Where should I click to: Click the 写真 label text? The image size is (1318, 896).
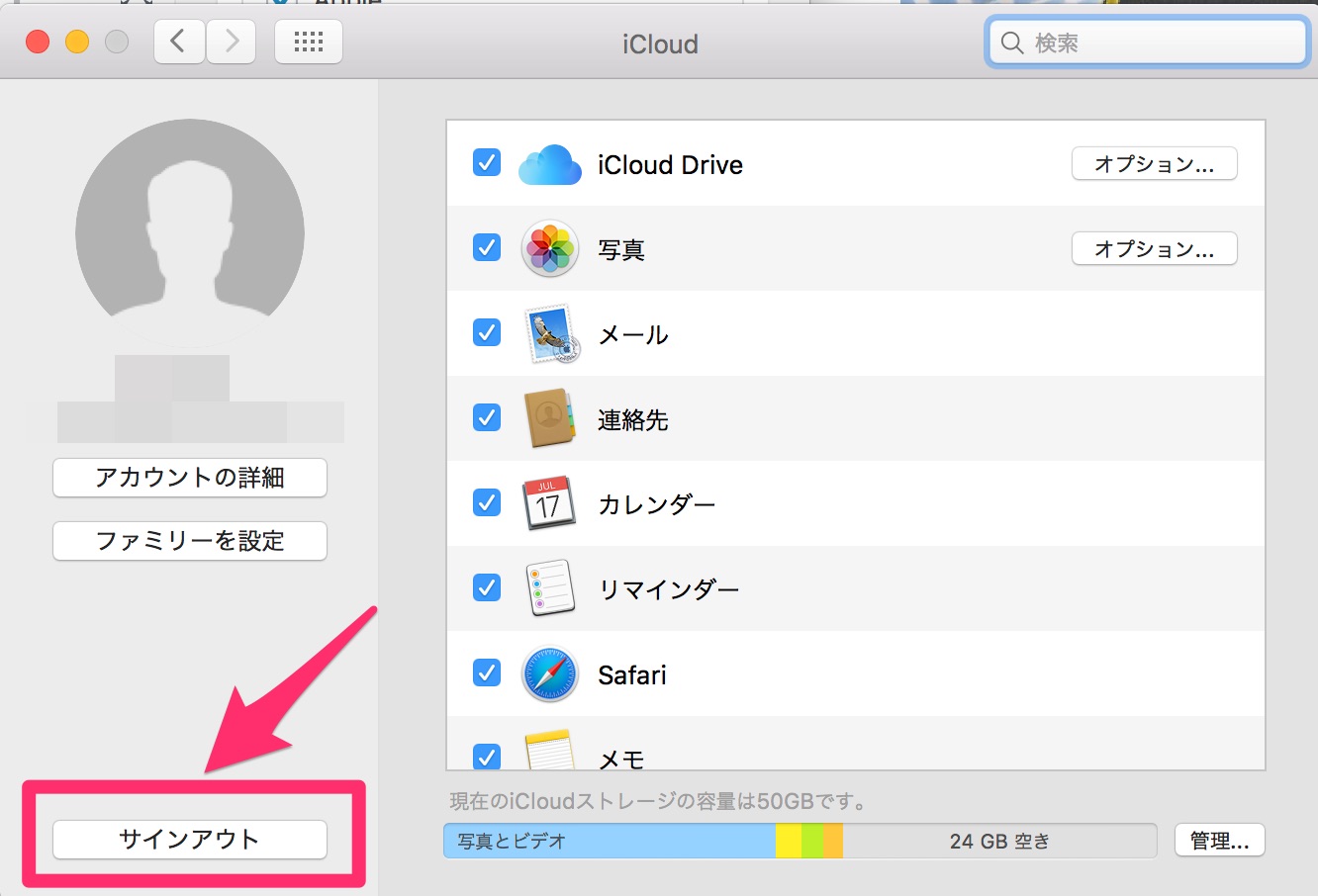(621, 250)
